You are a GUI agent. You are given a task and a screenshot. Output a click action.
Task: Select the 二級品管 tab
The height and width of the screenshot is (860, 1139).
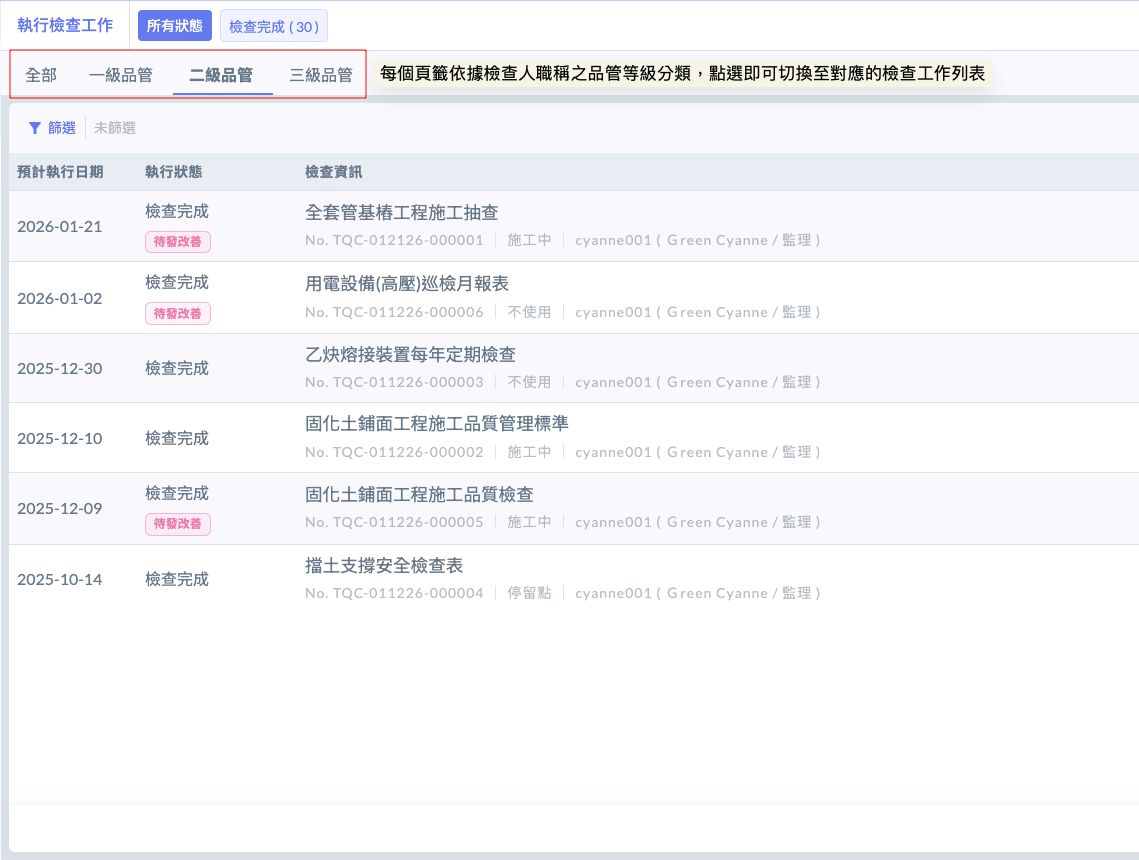[222, 75]
